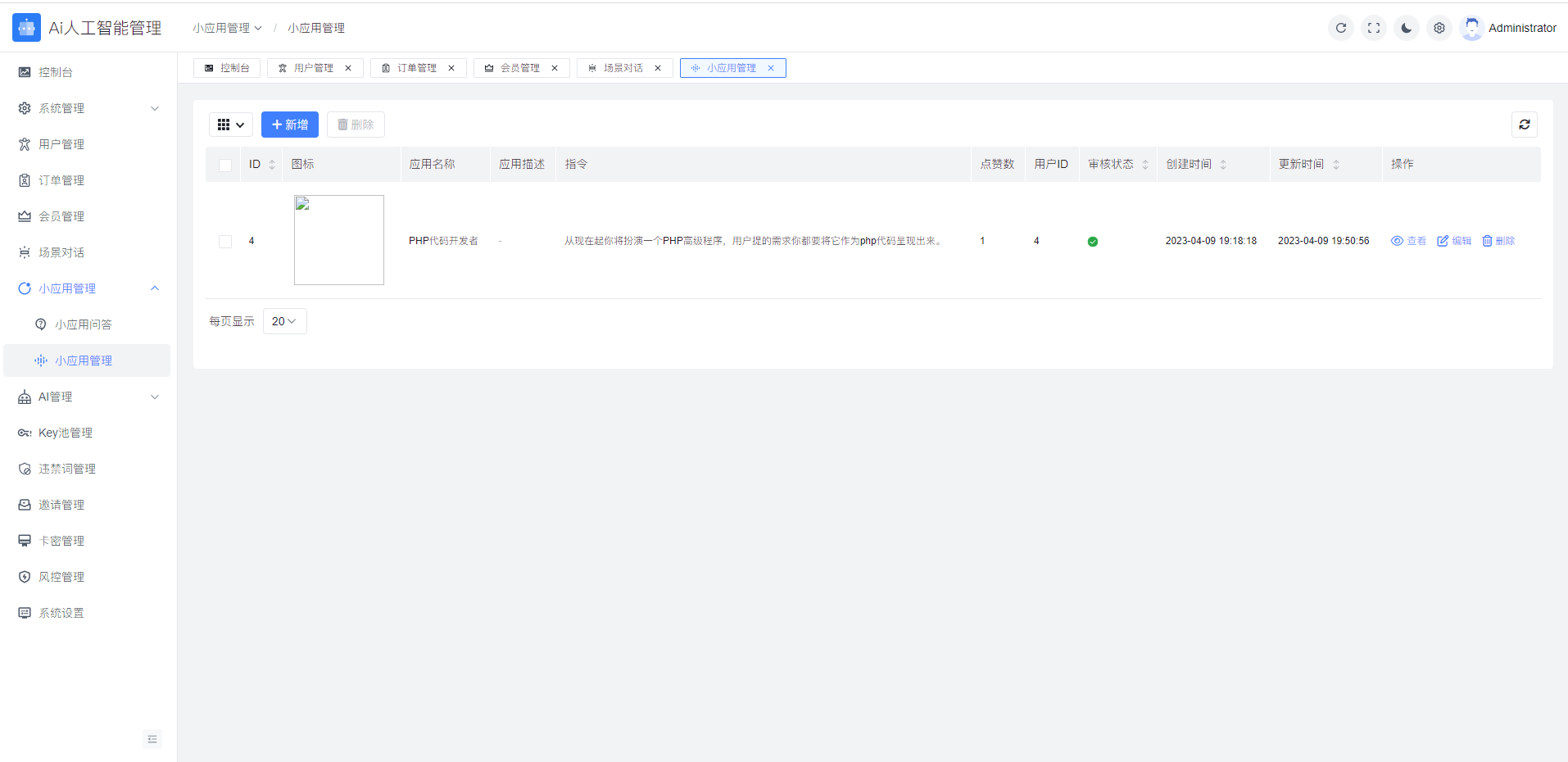Expand AI管理 sidebar menu
The width and height of the screenshot is (1568, 762).
click(x=88, y=397)
